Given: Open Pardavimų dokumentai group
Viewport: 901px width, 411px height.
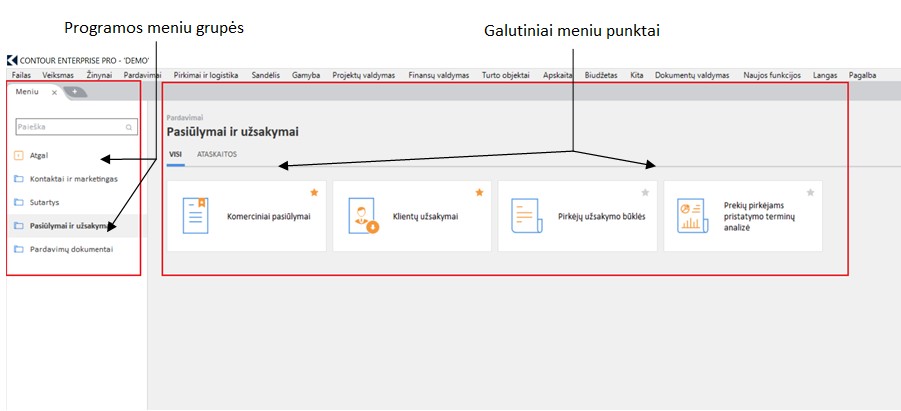Looking at the screenshot, I should pos(71,249).
